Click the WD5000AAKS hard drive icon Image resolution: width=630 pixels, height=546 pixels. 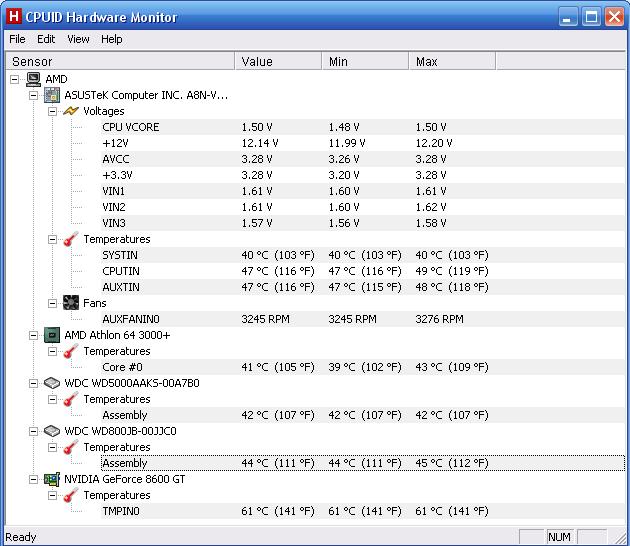click(x=52, y=383)
